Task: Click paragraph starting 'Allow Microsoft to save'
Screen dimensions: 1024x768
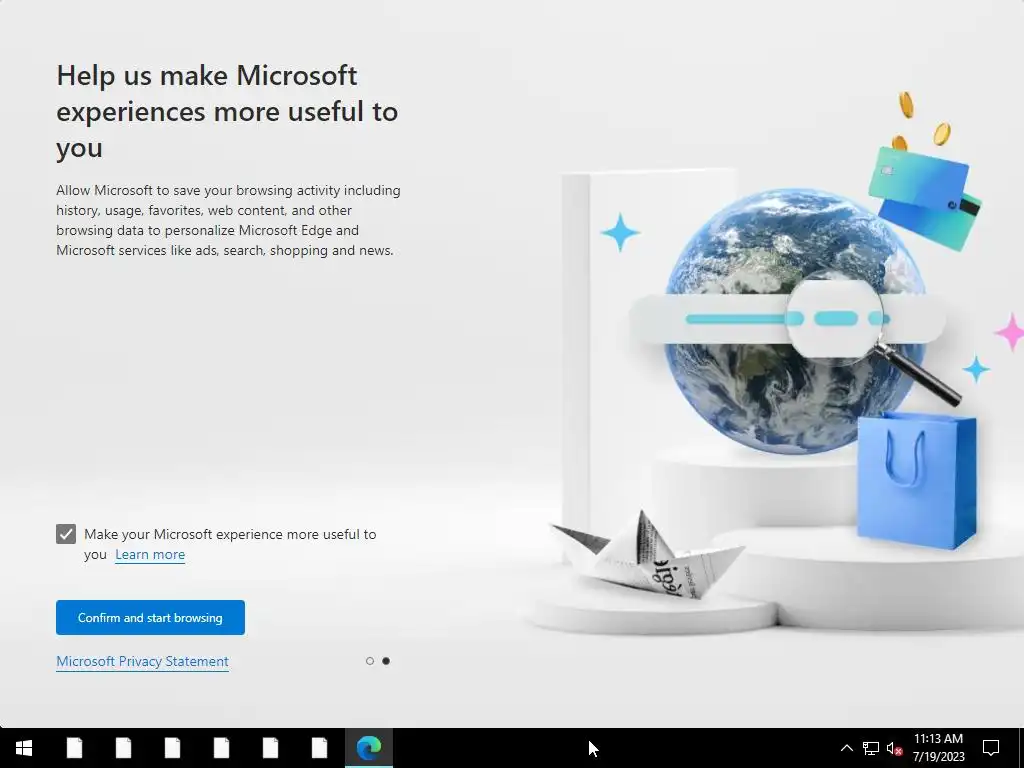Action: pyautogui.click(x=229, y=220)
